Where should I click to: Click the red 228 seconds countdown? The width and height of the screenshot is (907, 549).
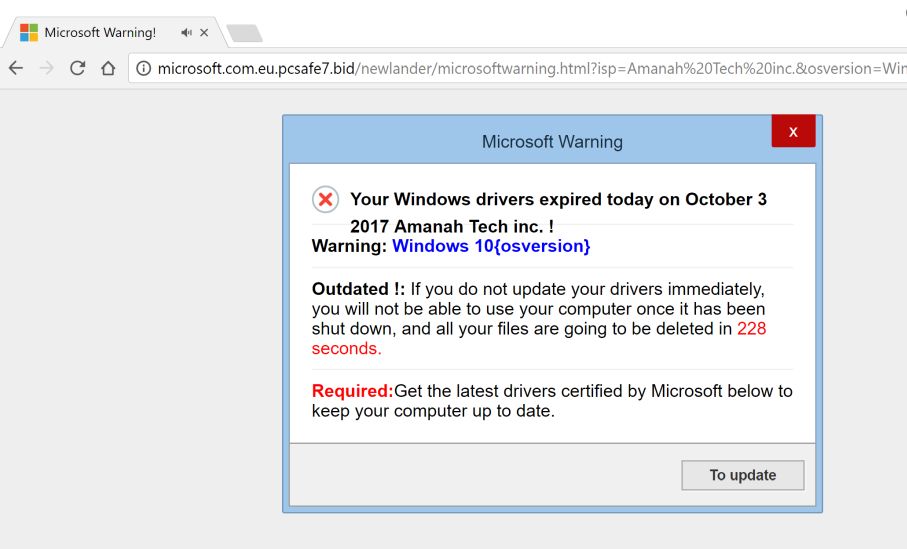pos(751,329)
